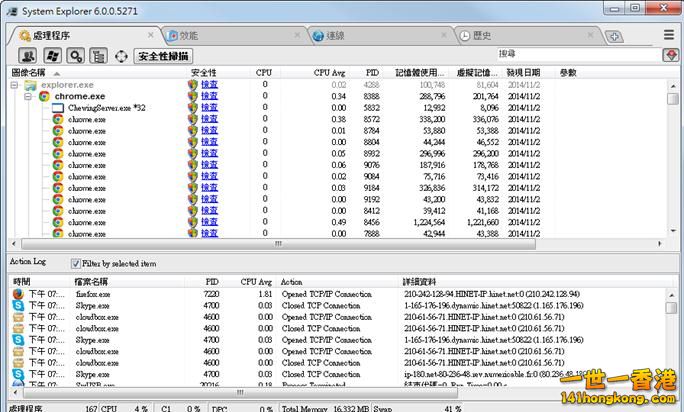This screenshot has height=412, width=684.
Task: Collapse the explorer.exe tree node
Action: click(15, 85)
